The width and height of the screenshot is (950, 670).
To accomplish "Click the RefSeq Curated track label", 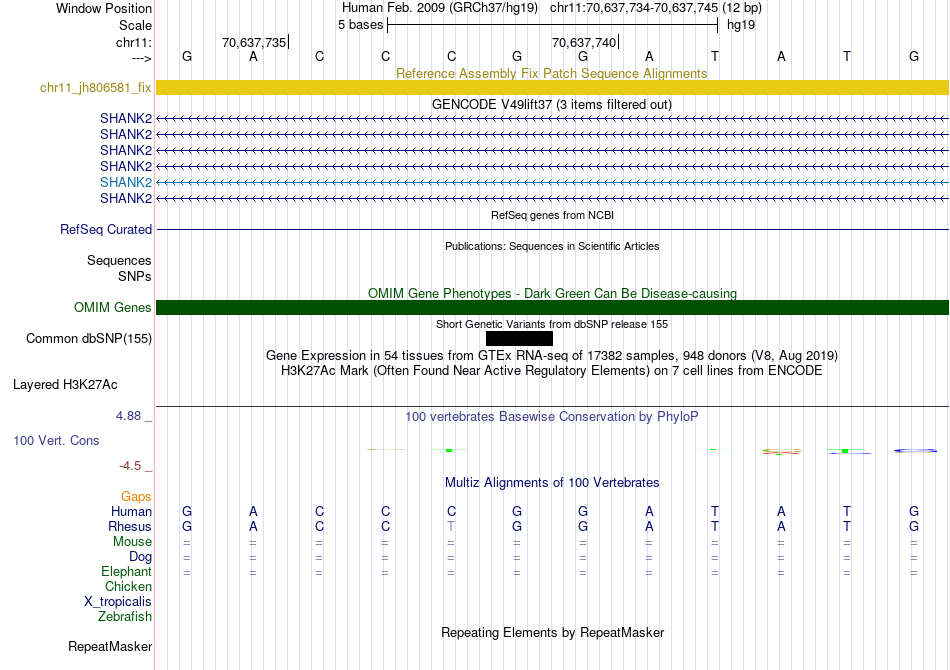I will [x=106, y=230].
